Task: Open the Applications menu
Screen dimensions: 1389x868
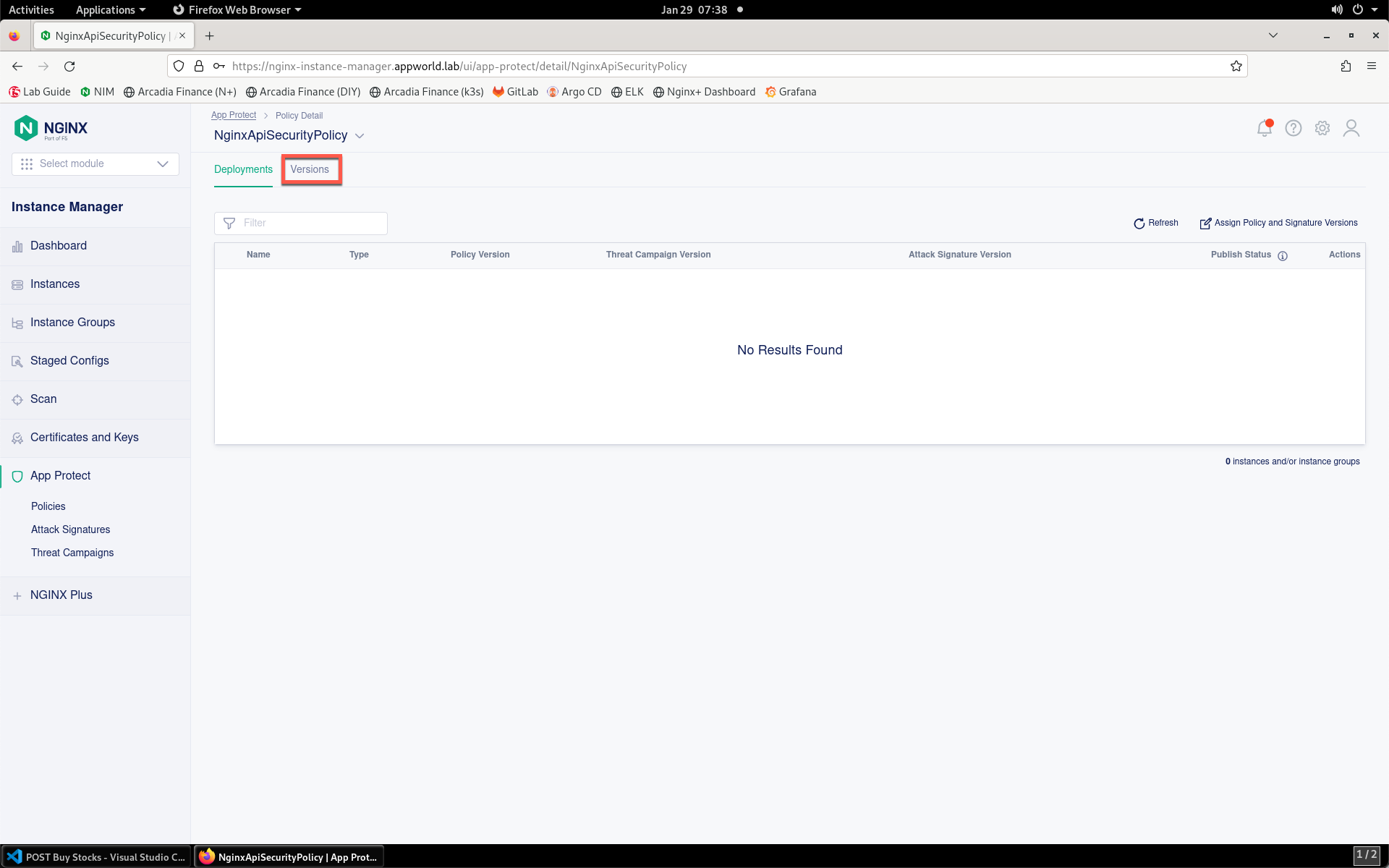Action: click(111, 9)
